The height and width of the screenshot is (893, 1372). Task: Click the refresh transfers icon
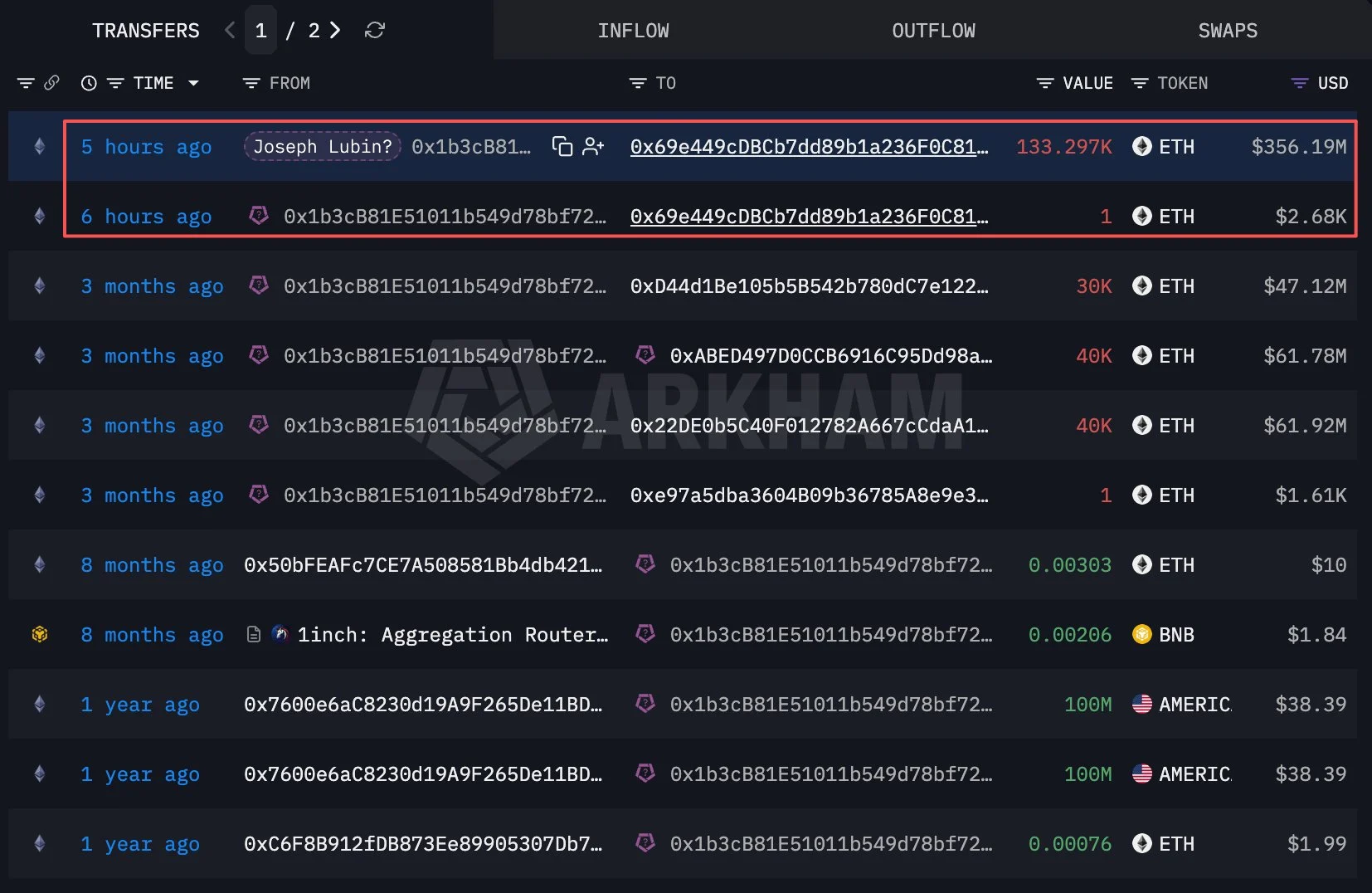click(x=375, y=31)
